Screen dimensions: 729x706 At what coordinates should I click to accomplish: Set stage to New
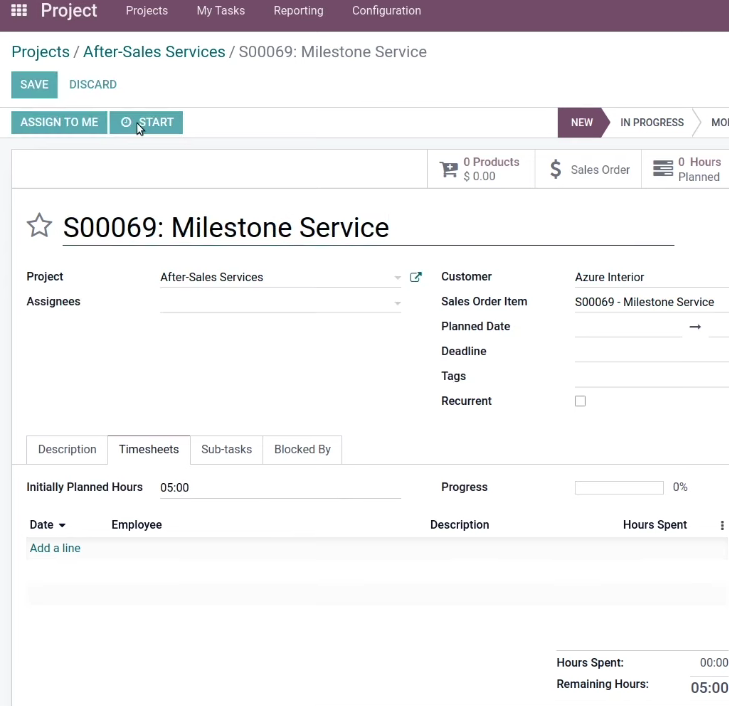[581, 122]
